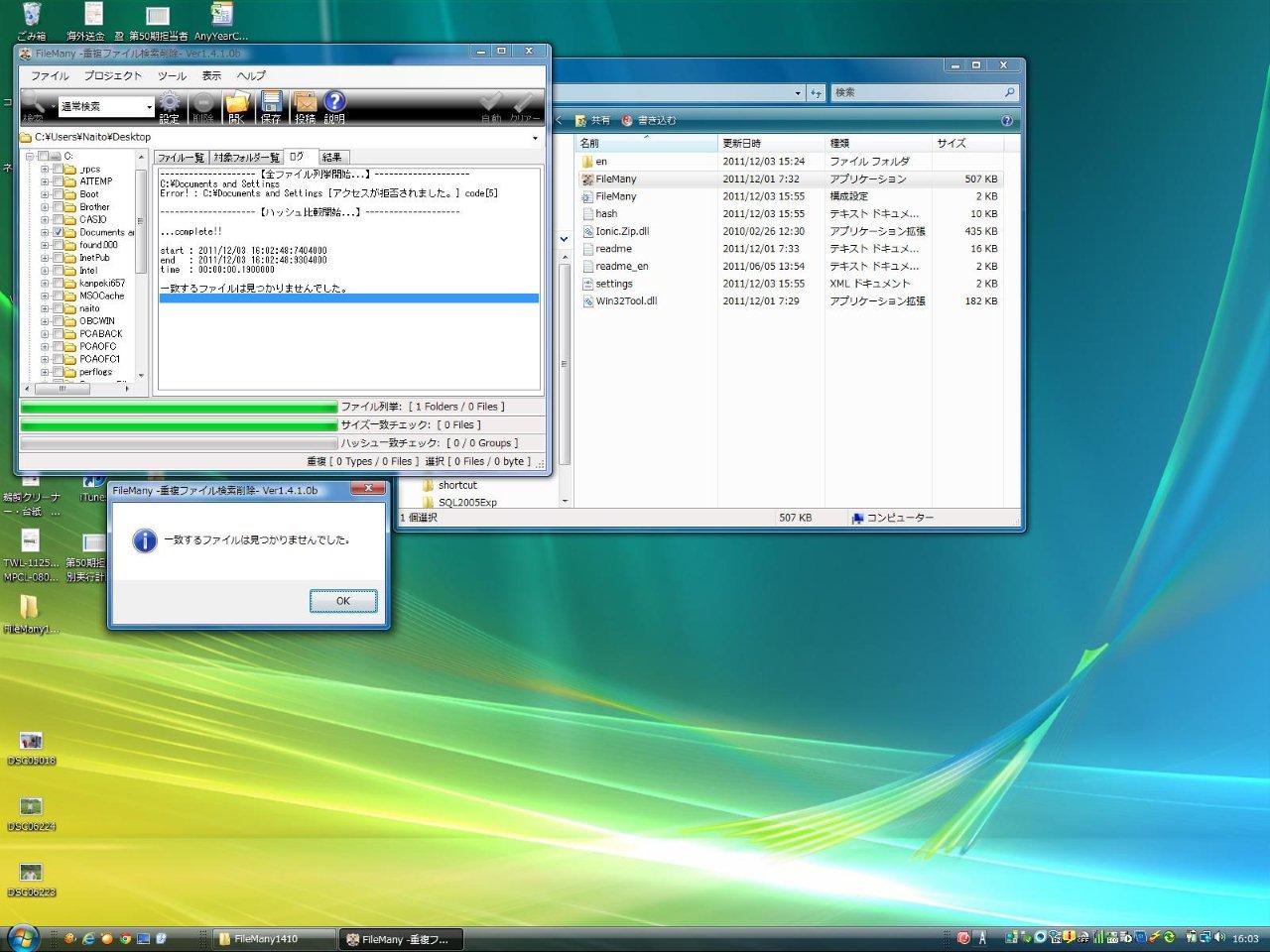Select the DSC05018 desktop image icon
This screenshot has width=1270, height=952.
point(32,748)
